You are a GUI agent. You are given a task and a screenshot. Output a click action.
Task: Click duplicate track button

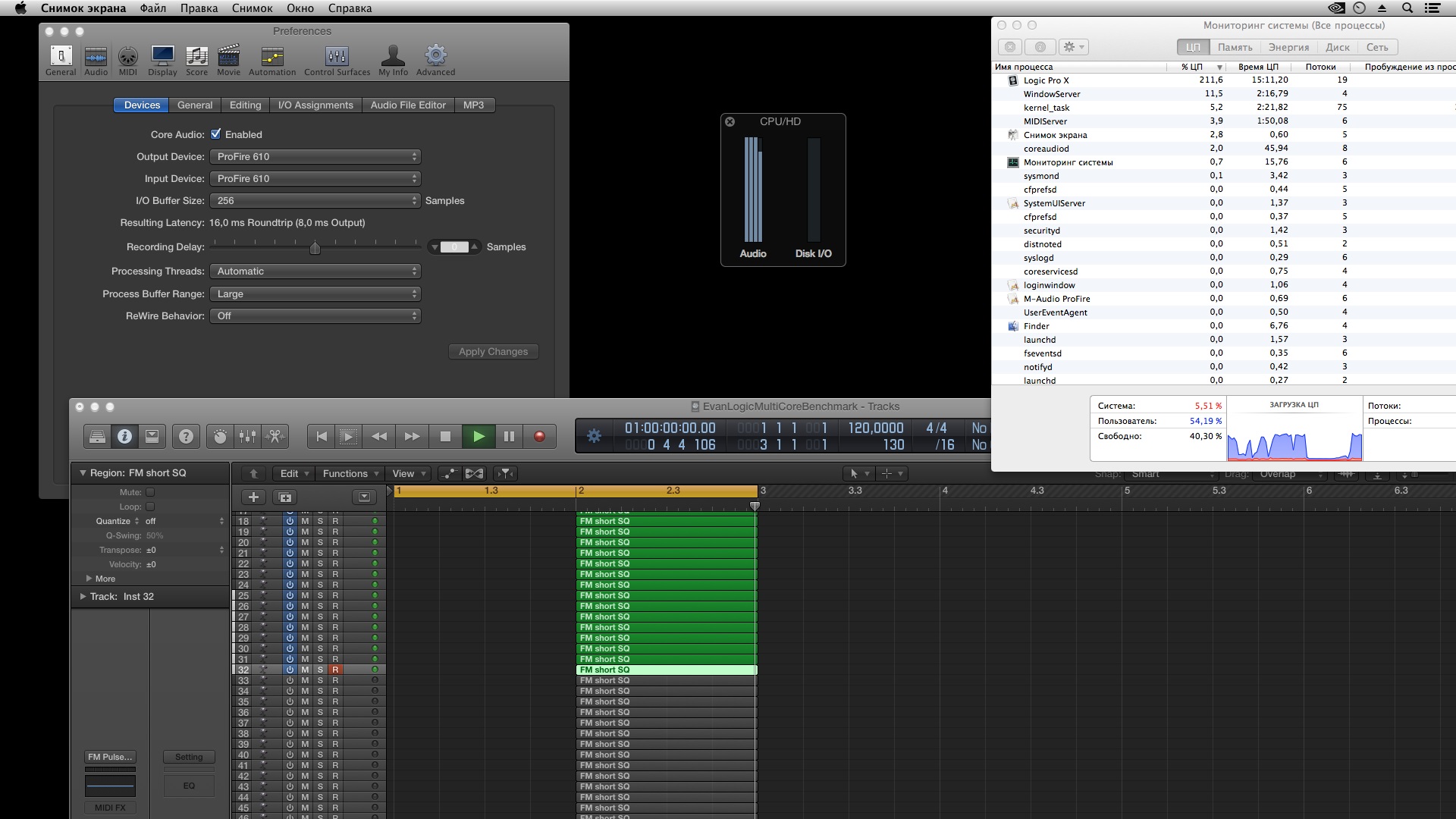tap(285, 497)
